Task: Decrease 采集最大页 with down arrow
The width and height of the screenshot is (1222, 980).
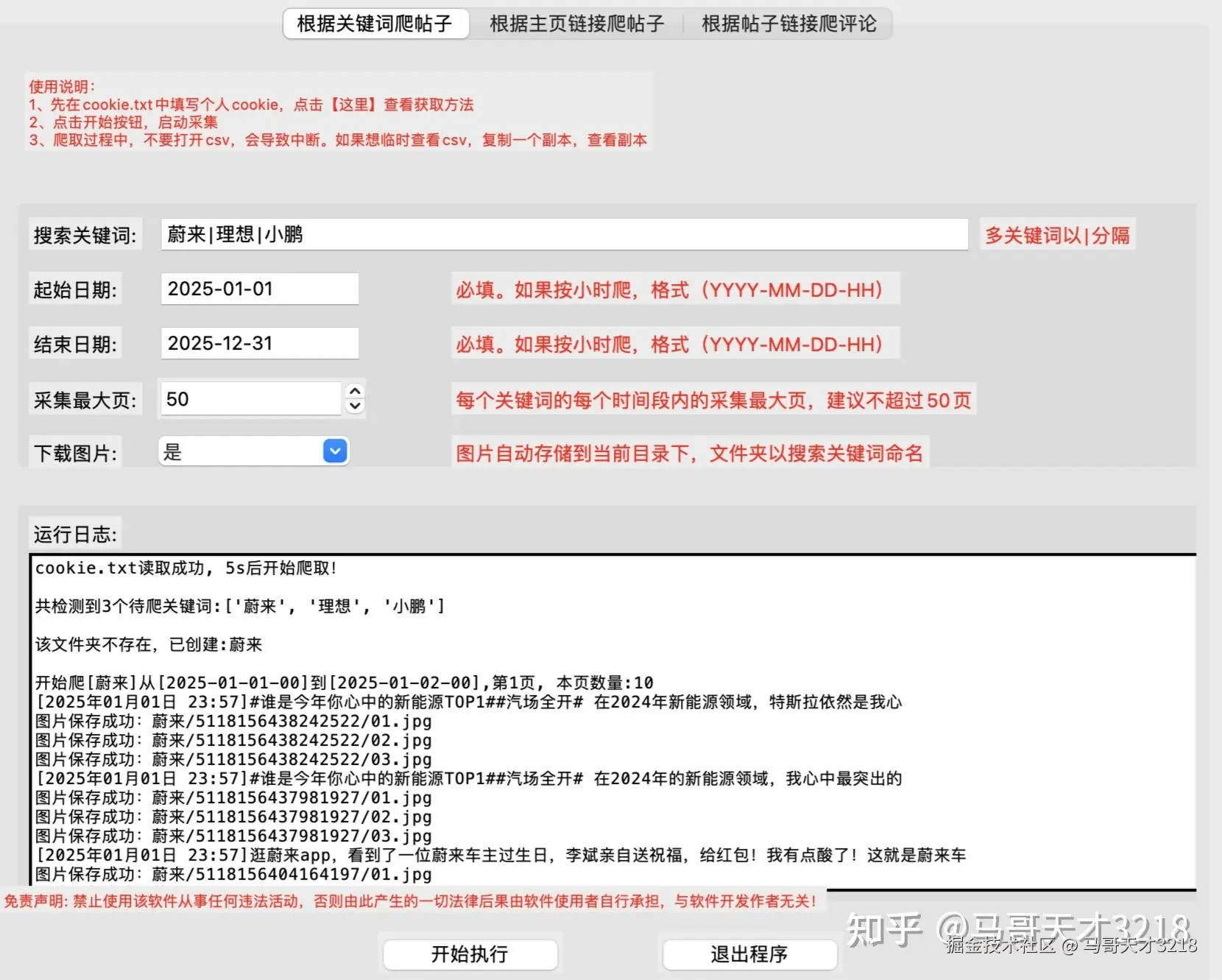Action: 355,406
